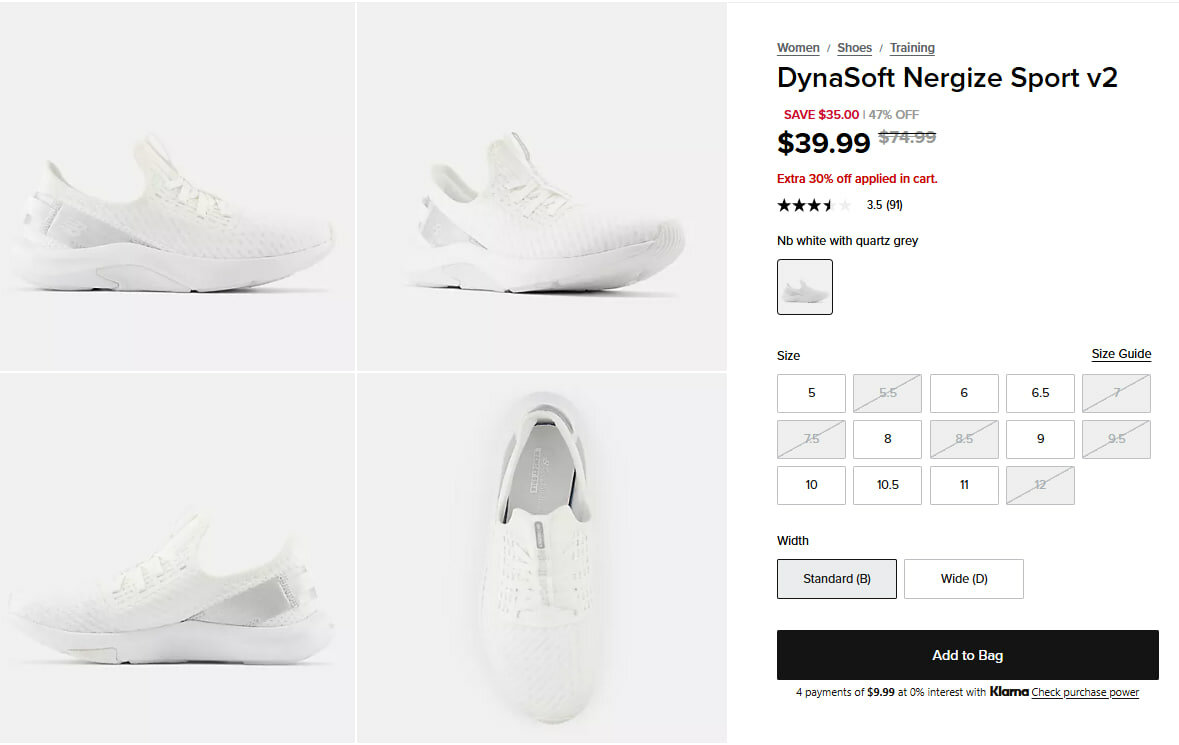
Task: View the top-down shoe photo
Action: [x=541, y=558]
